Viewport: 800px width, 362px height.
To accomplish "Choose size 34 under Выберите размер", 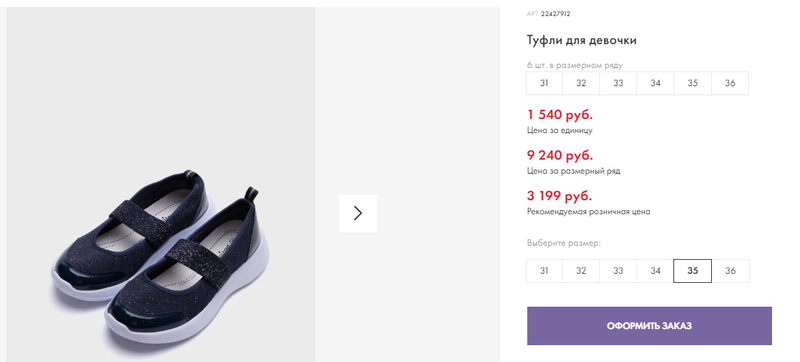I will coord(655,271).
